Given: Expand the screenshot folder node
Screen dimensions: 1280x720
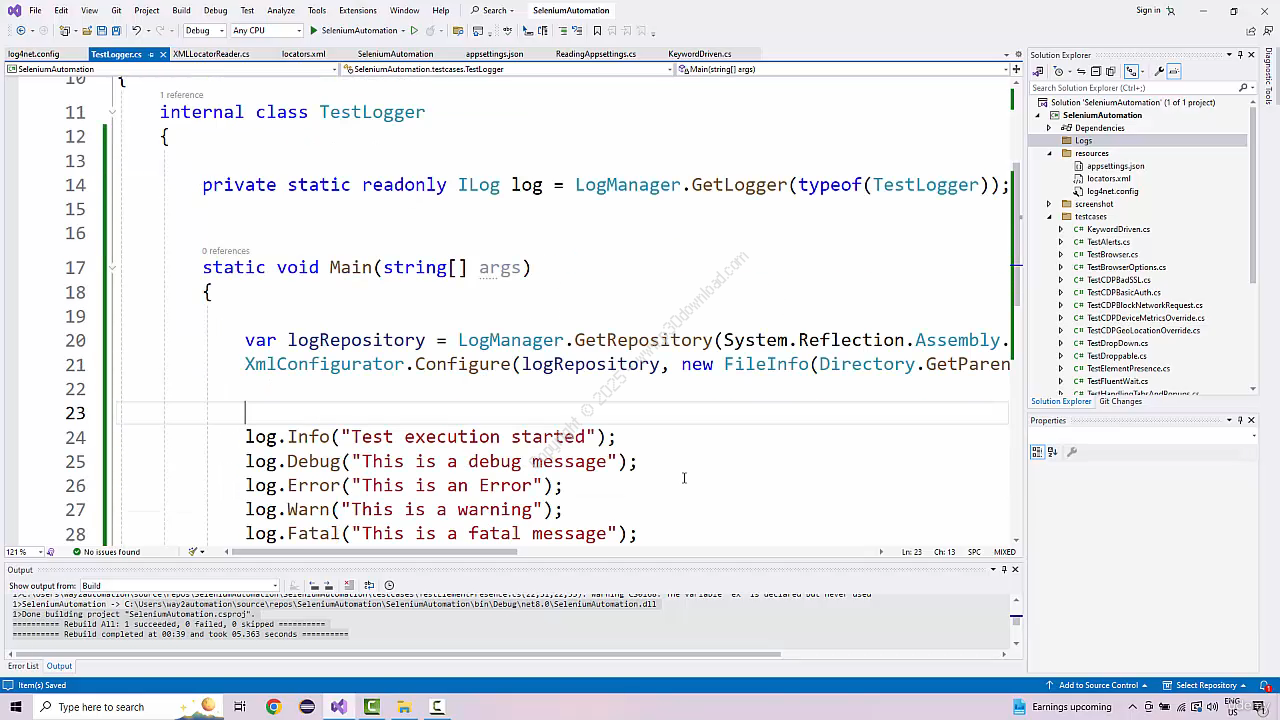Looking at the screenshot, I should [1049, 204].
